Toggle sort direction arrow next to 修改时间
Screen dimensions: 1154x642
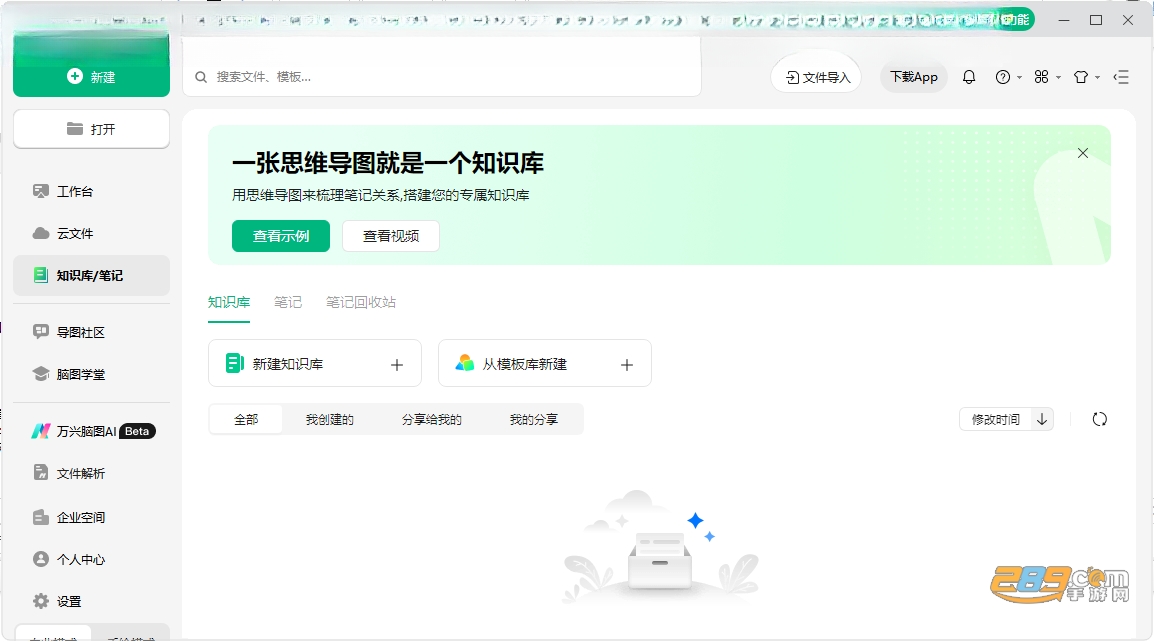[1041, 420]
